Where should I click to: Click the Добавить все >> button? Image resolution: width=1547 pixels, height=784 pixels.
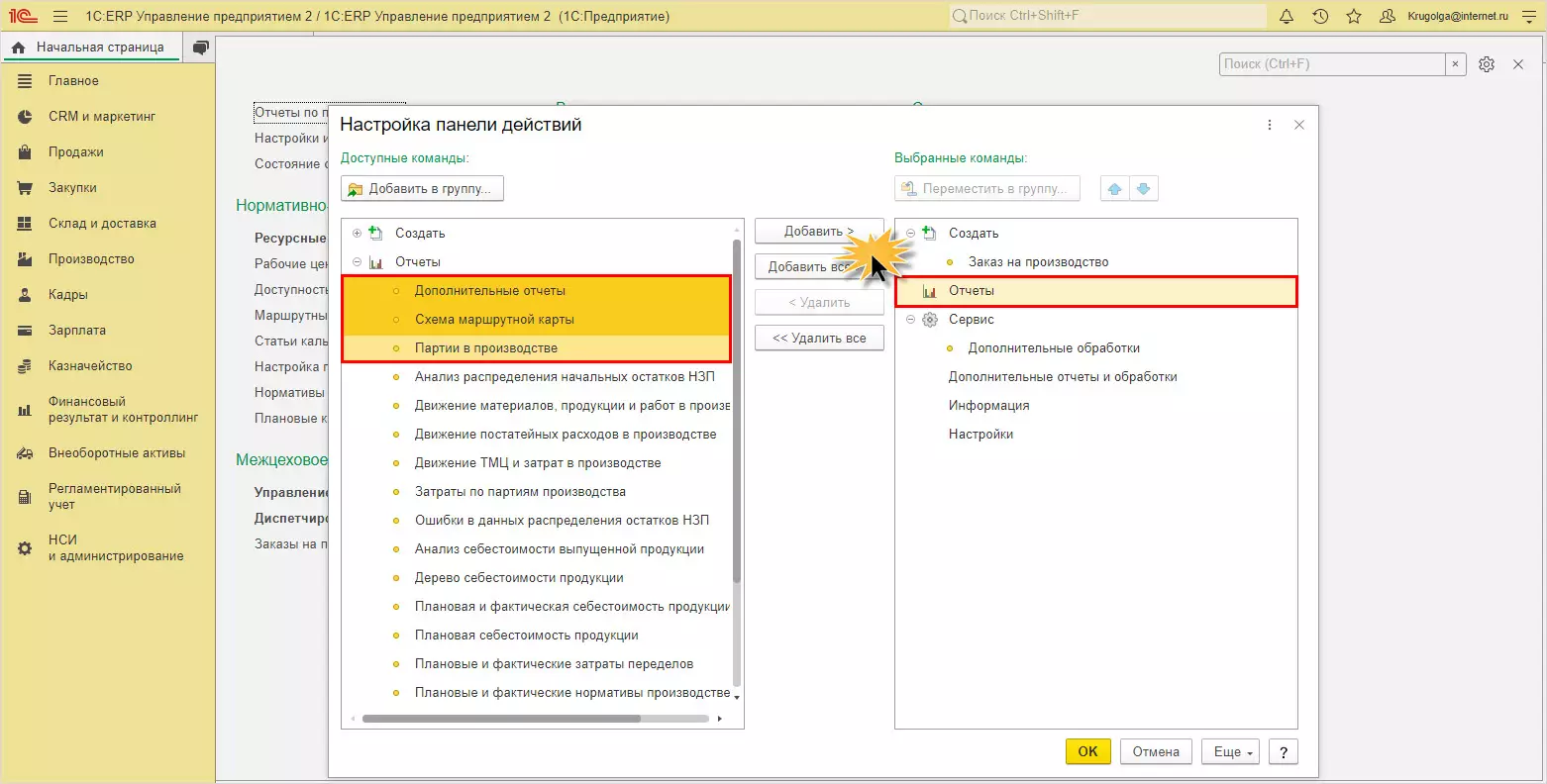[819, 267]
